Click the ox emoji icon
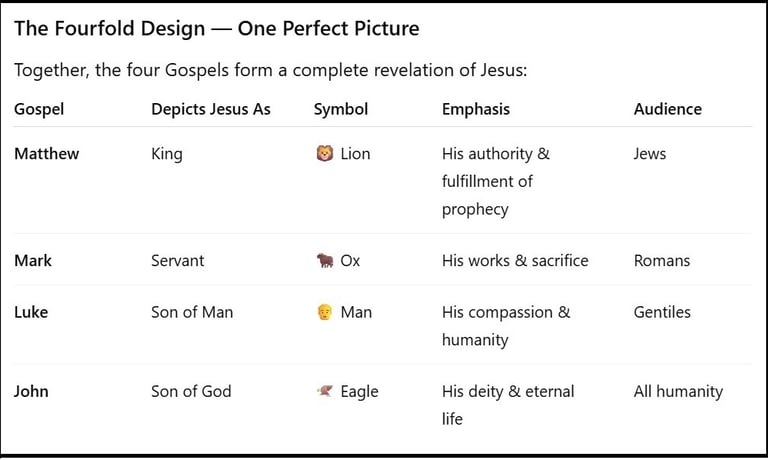Screen dimensions: 768x460 pos(324,260)
